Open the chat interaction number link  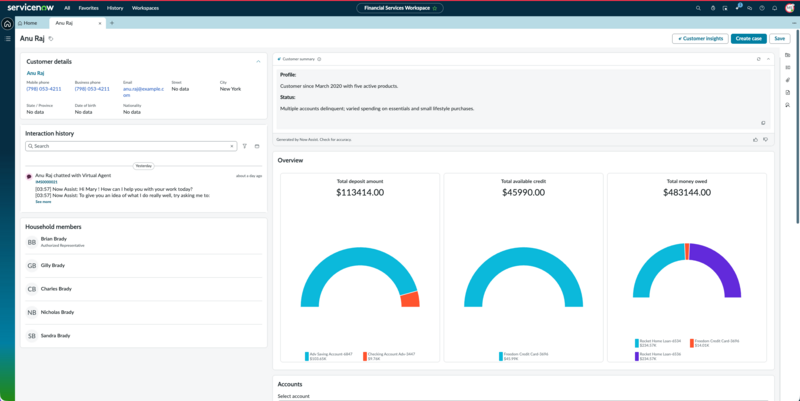pos(46,182)
